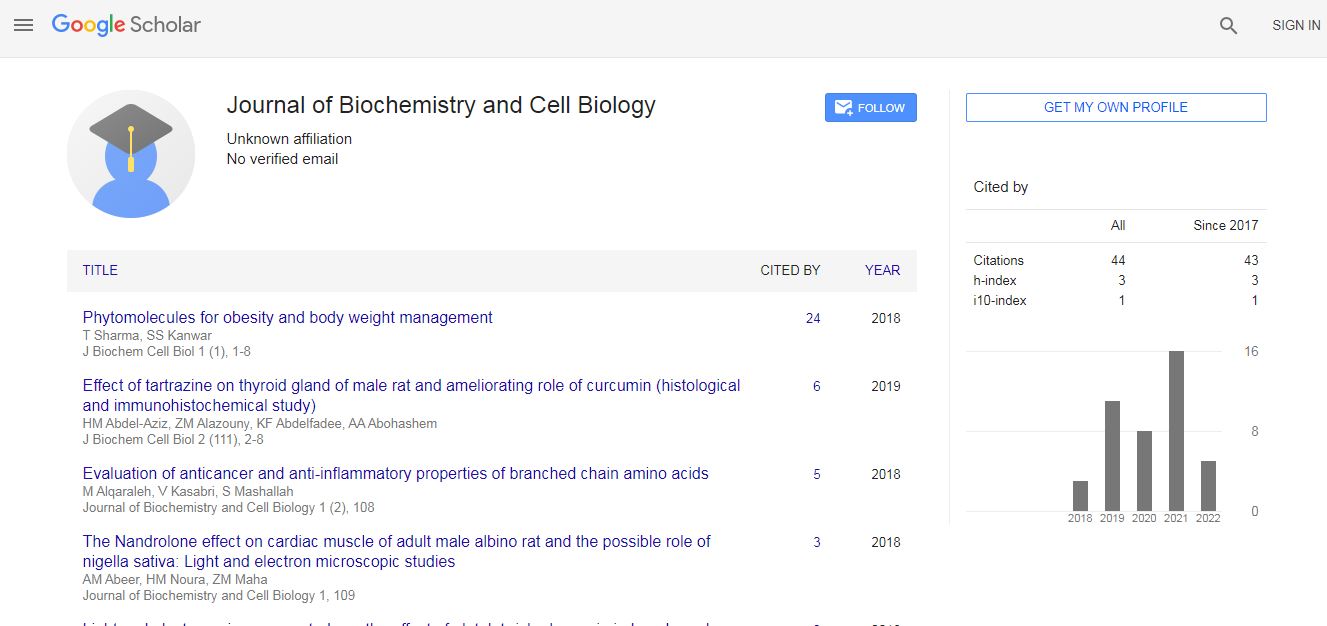The width and height of the screenshot is (1327, 626).
Task: Open the hamburger menu icon
Action: (23, 25)
